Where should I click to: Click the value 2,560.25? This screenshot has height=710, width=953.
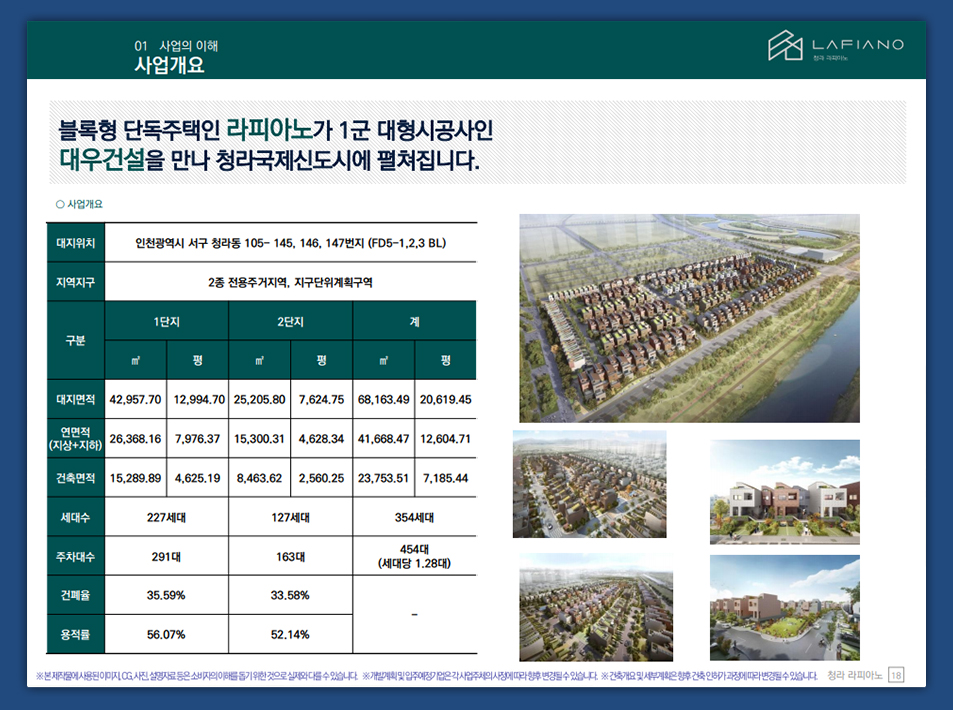pos(322,478)
